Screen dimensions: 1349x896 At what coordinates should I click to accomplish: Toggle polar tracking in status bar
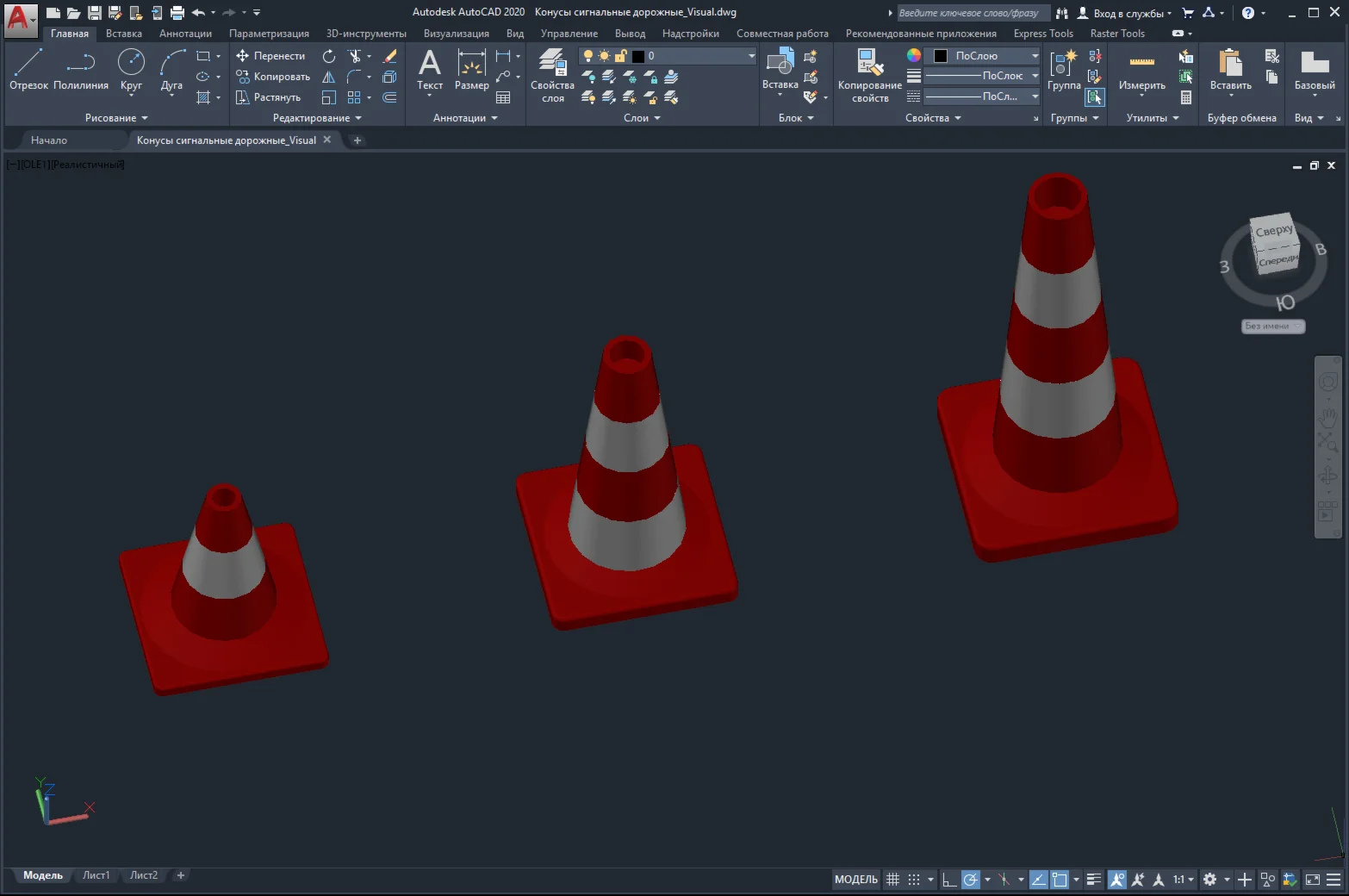[971, 880]
